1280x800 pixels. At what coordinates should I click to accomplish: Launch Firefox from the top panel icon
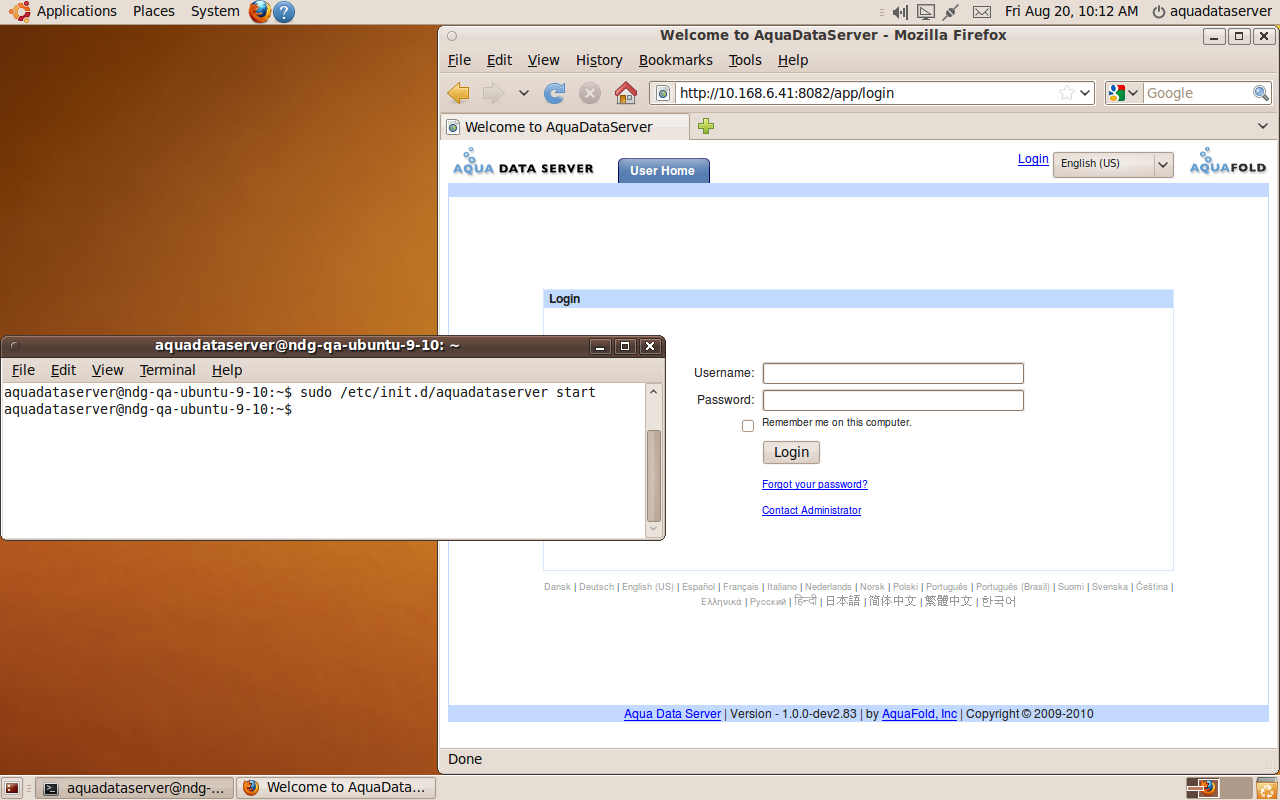pyautogui.click(x=260, y=11)
